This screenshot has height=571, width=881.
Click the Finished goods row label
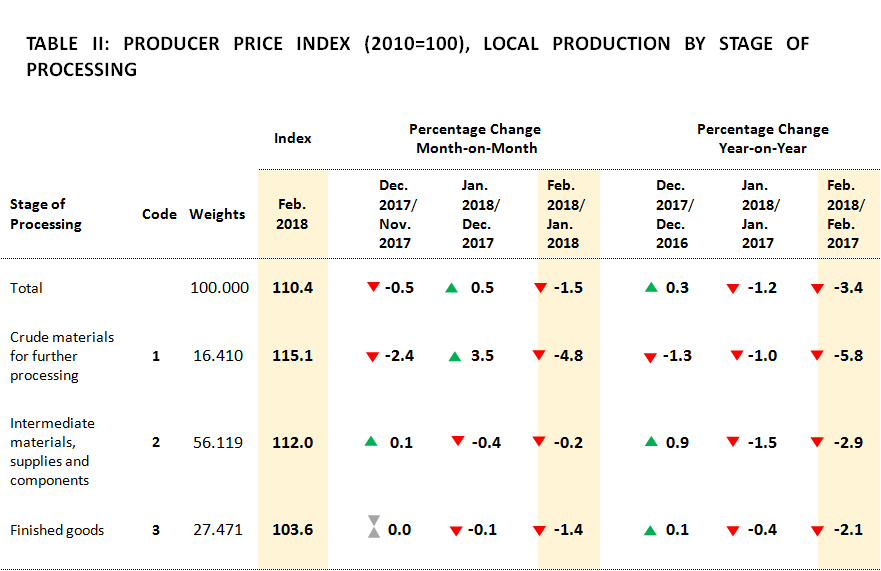57,530
